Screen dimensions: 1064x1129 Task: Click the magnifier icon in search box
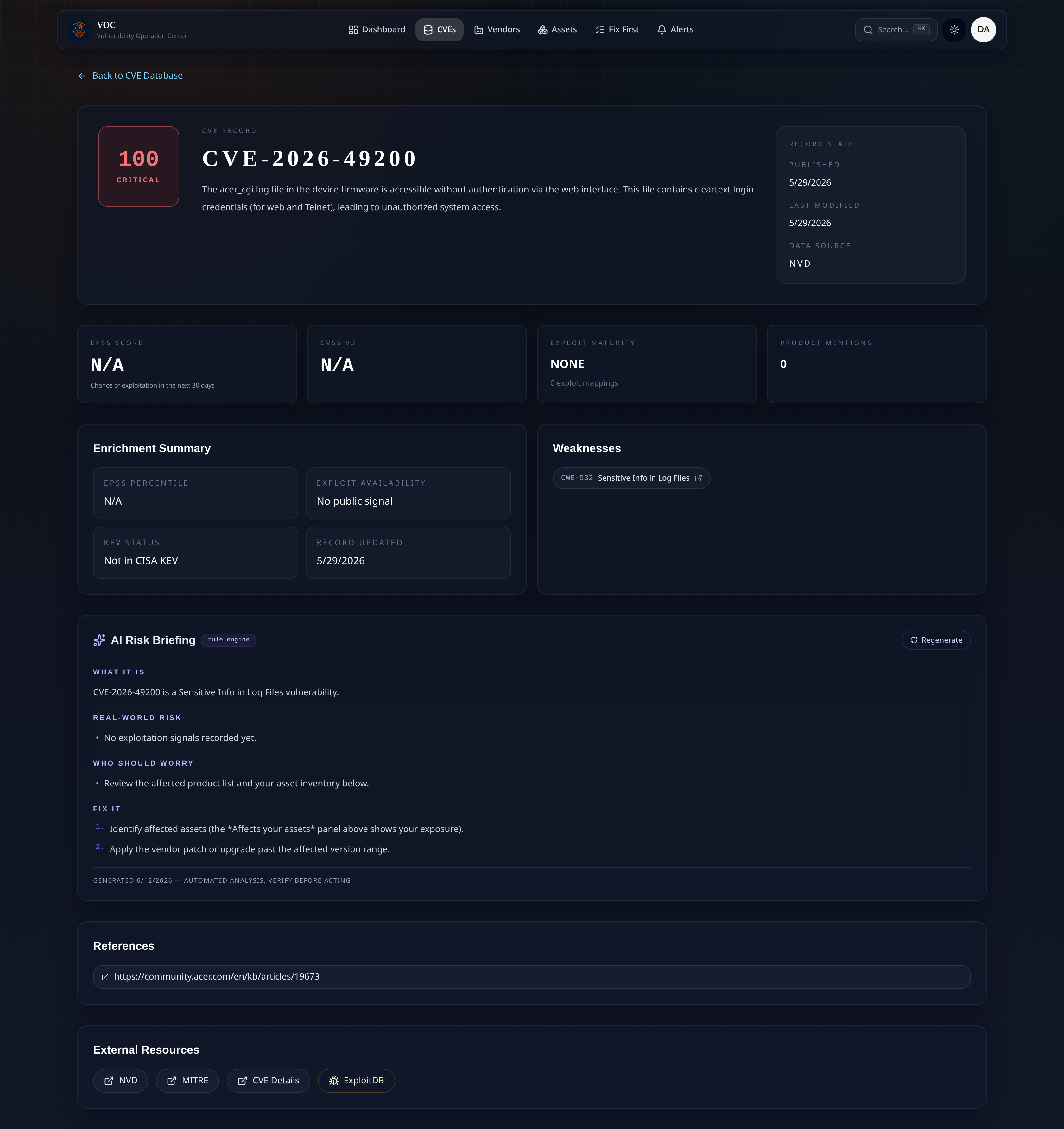tap(868, 29)
